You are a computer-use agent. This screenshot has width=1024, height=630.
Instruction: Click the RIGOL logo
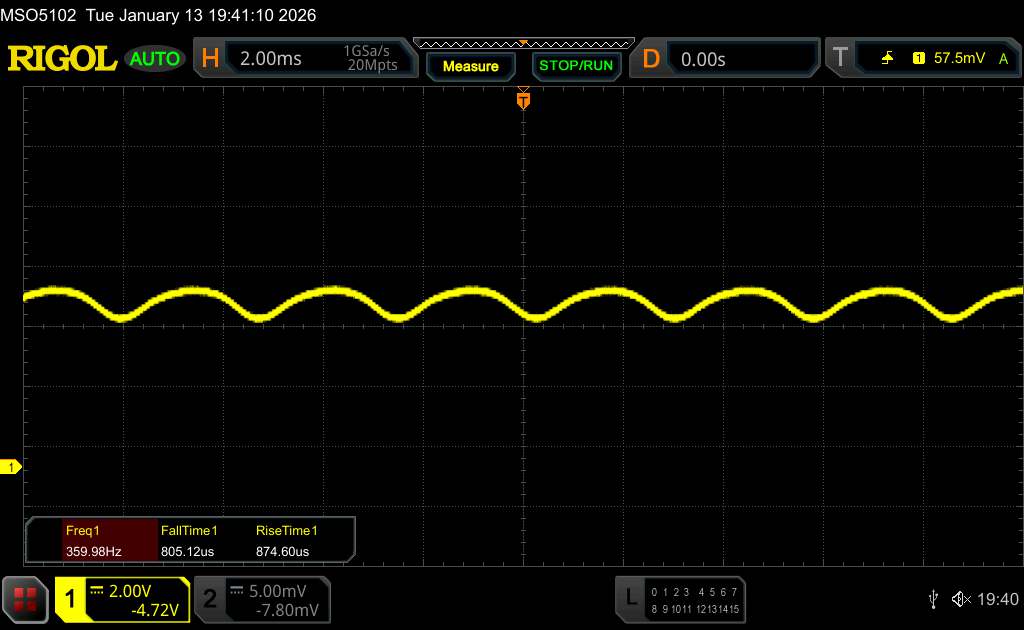(62, 59)
